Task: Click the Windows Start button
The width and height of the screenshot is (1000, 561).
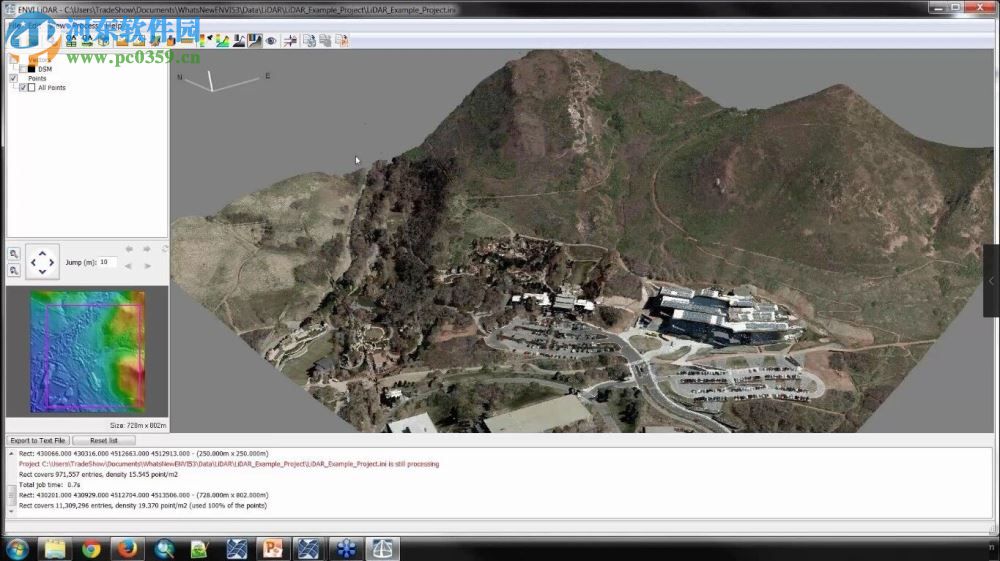Action: point(17,549)
